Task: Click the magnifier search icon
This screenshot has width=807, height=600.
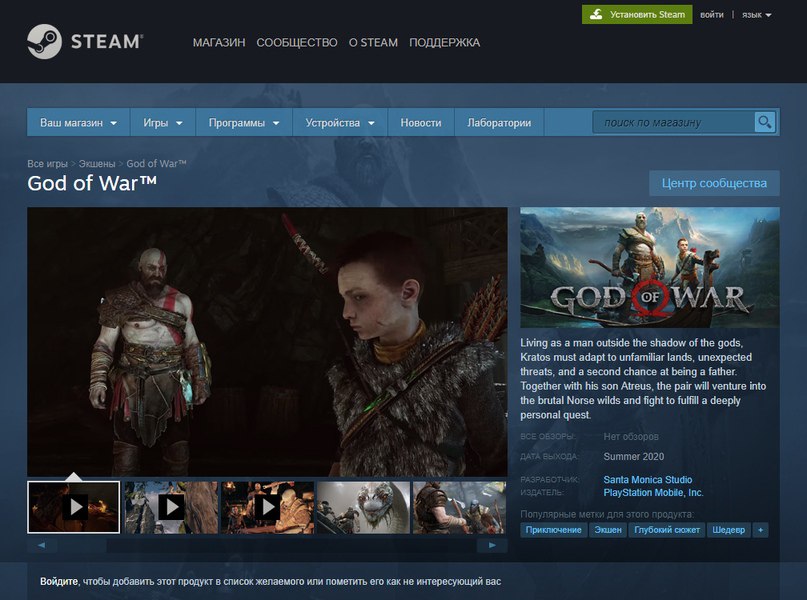Action: coord(765,122)
